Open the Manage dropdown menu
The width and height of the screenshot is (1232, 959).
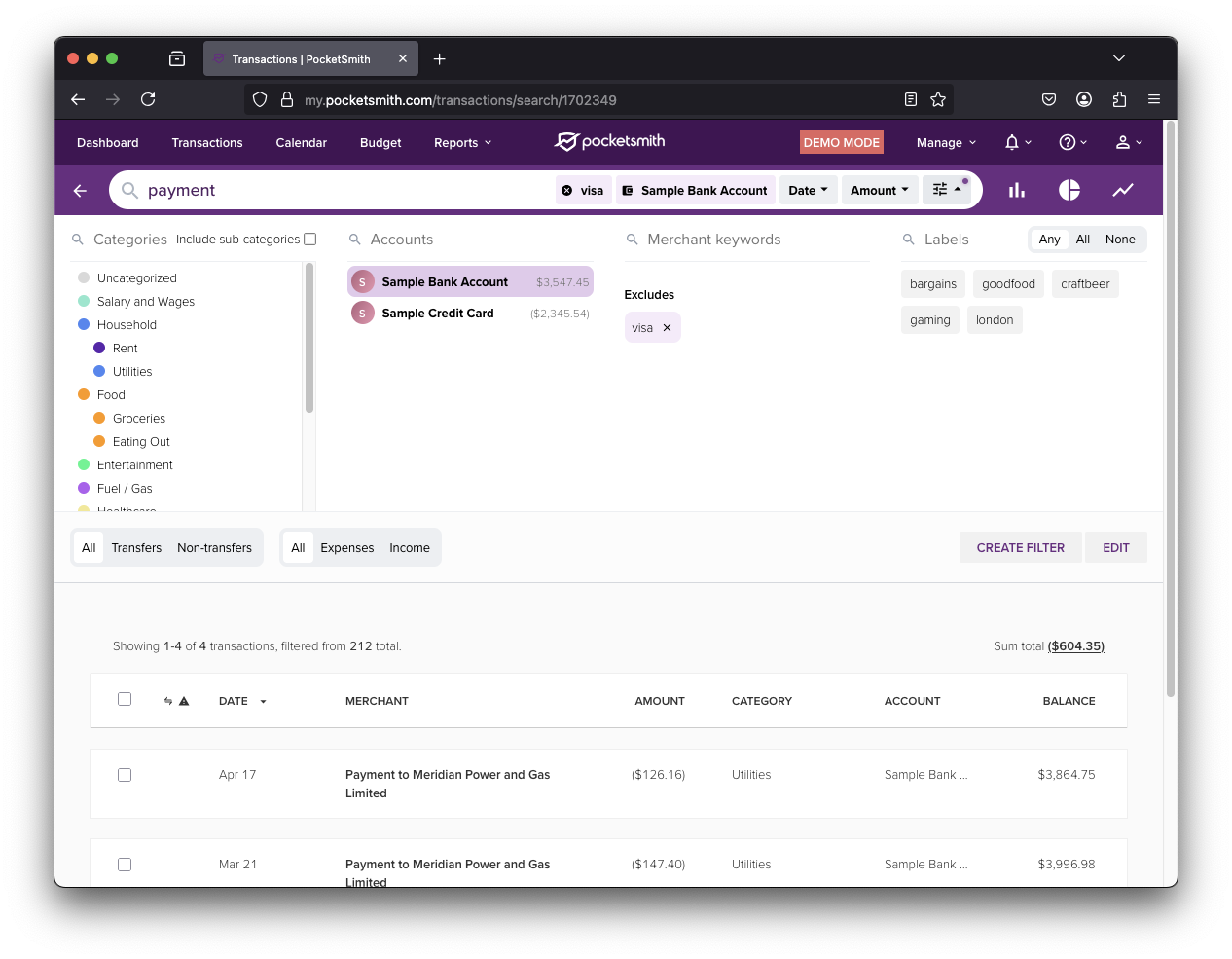click(x=945, y=143)
